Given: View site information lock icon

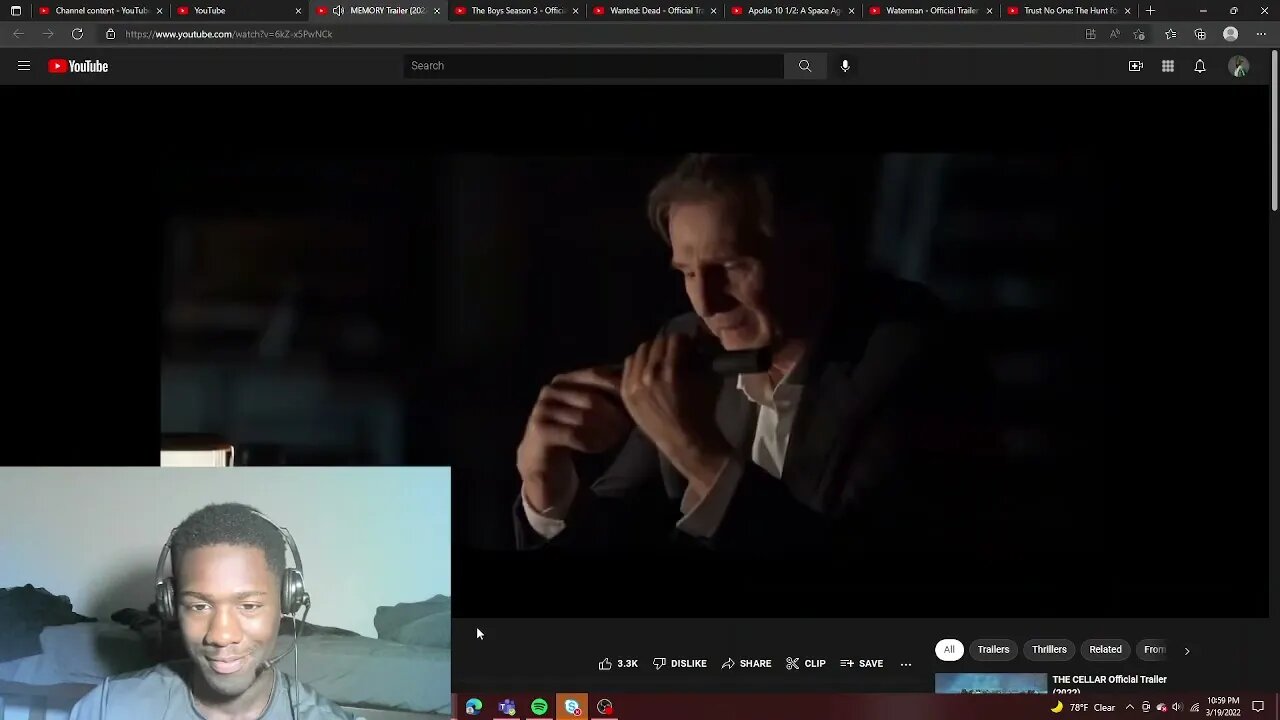Looking at the screenshot, I should pyautogui.click(x=110, y=34).
